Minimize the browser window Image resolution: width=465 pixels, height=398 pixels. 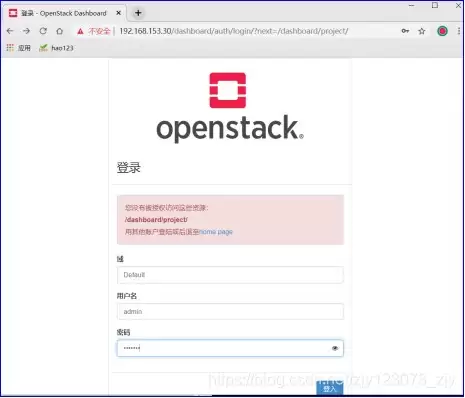pyautogui.click(x=412, y=5)
